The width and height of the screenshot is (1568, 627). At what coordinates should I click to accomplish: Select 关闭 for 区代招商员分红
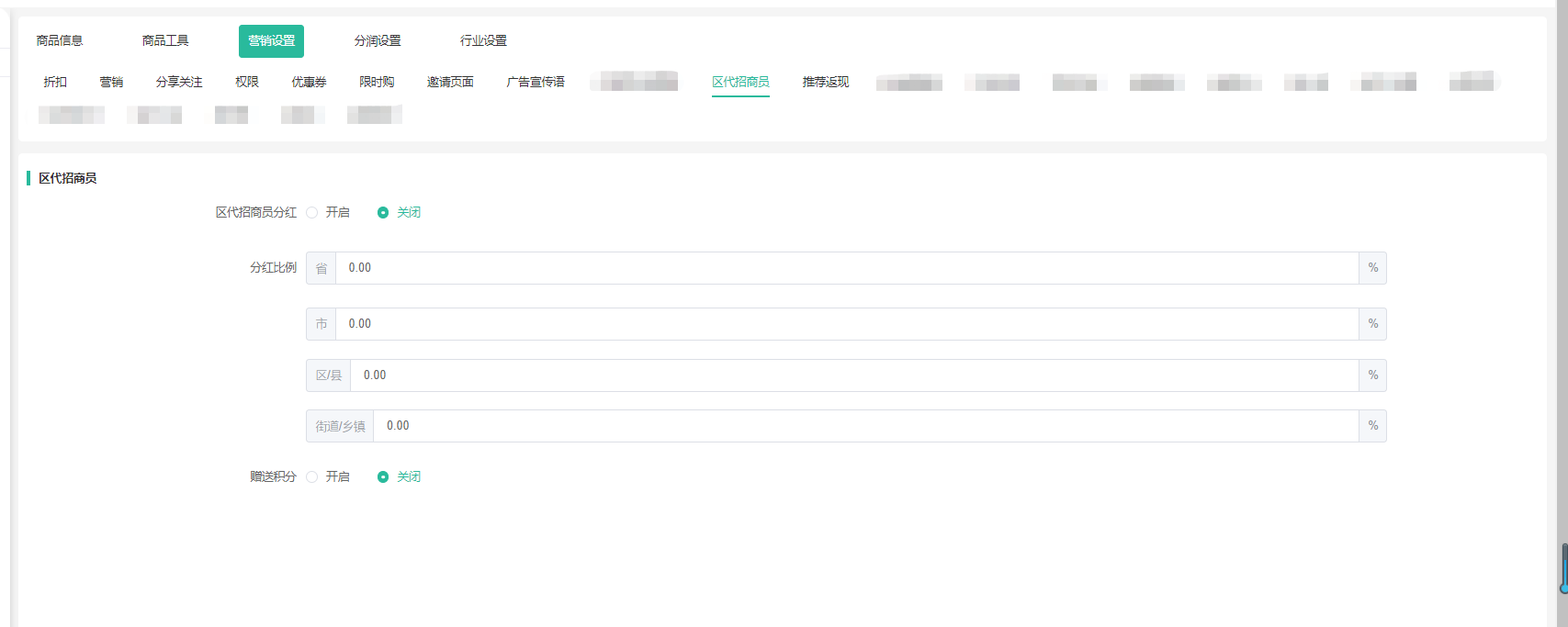coord(383,213)
